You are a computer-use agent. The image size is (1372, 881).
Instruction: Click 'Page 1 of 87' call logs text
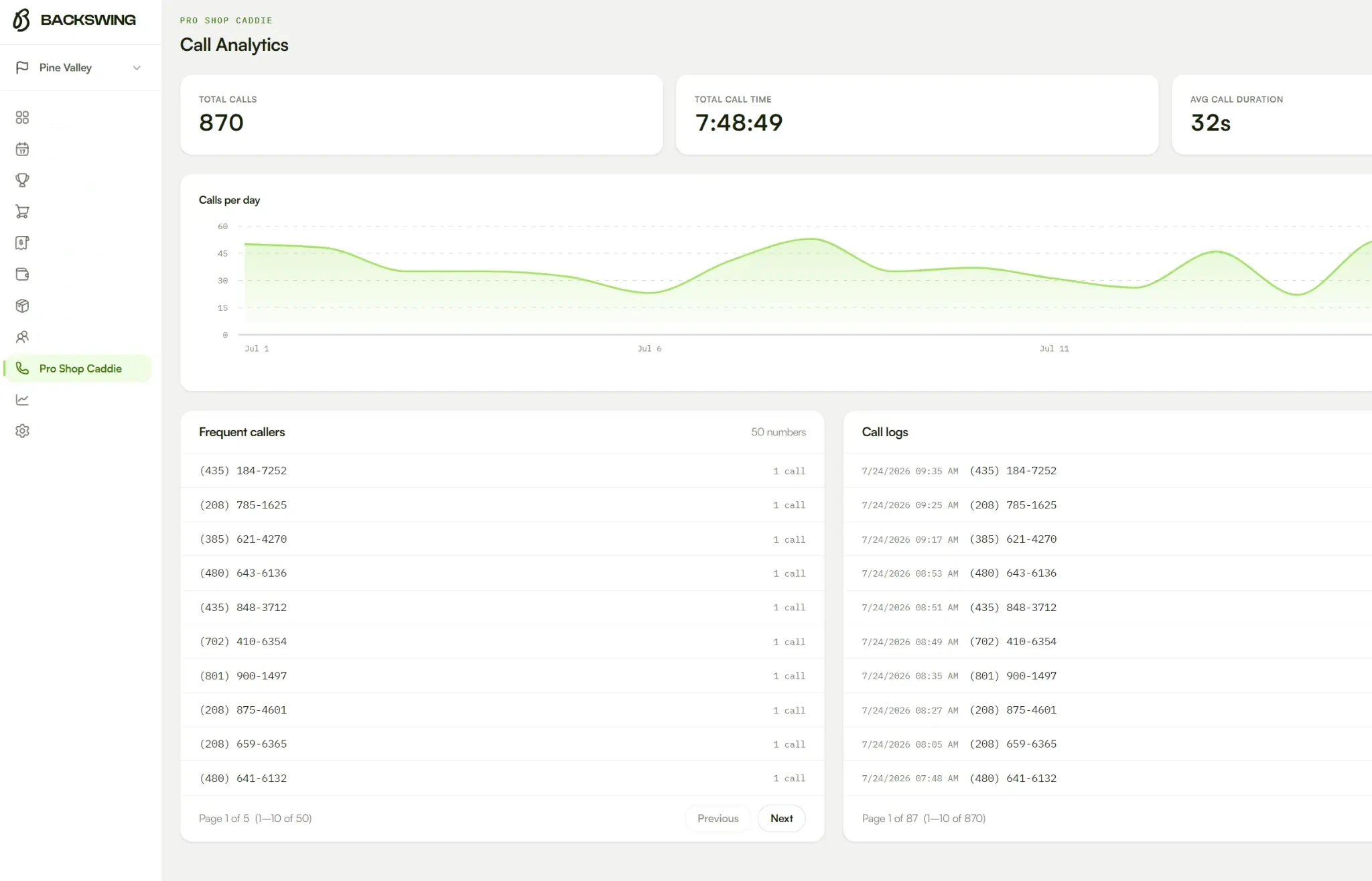point(890,818)
